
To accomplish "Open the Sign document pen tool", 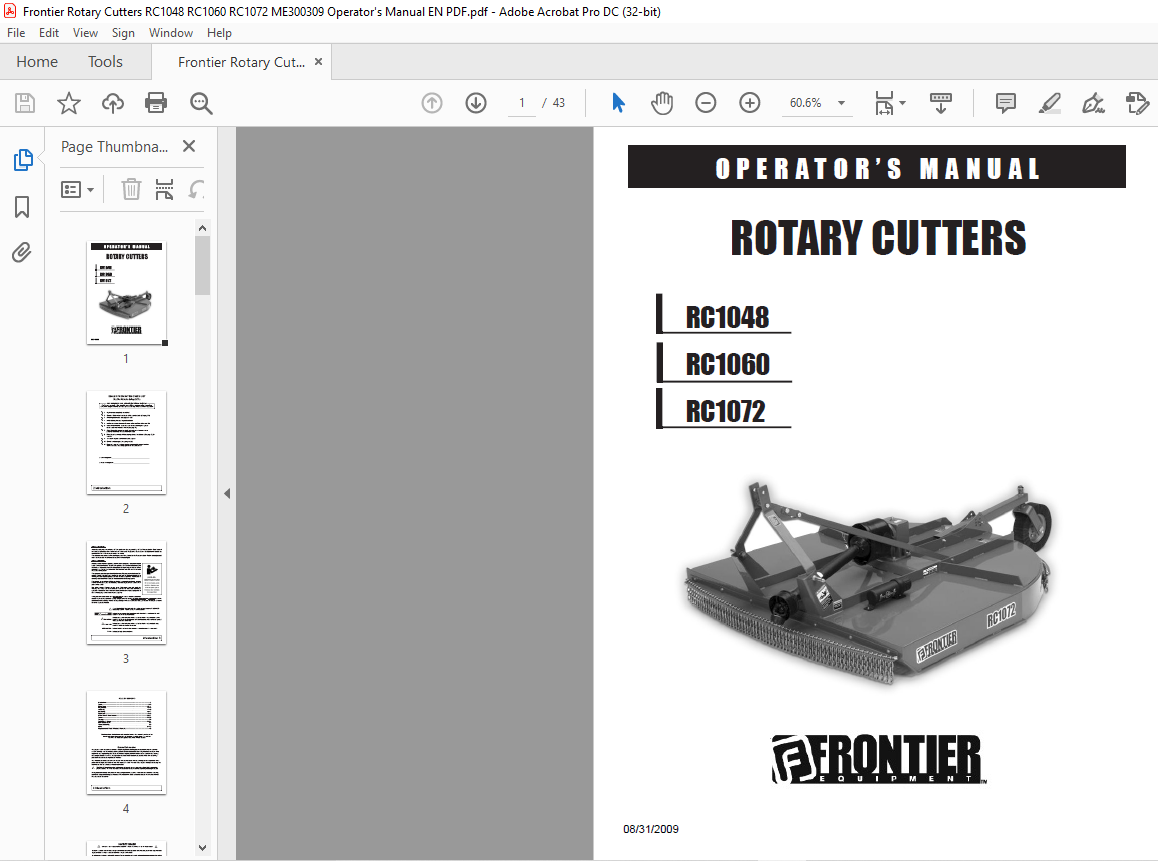I will [x=1093, y=103].
